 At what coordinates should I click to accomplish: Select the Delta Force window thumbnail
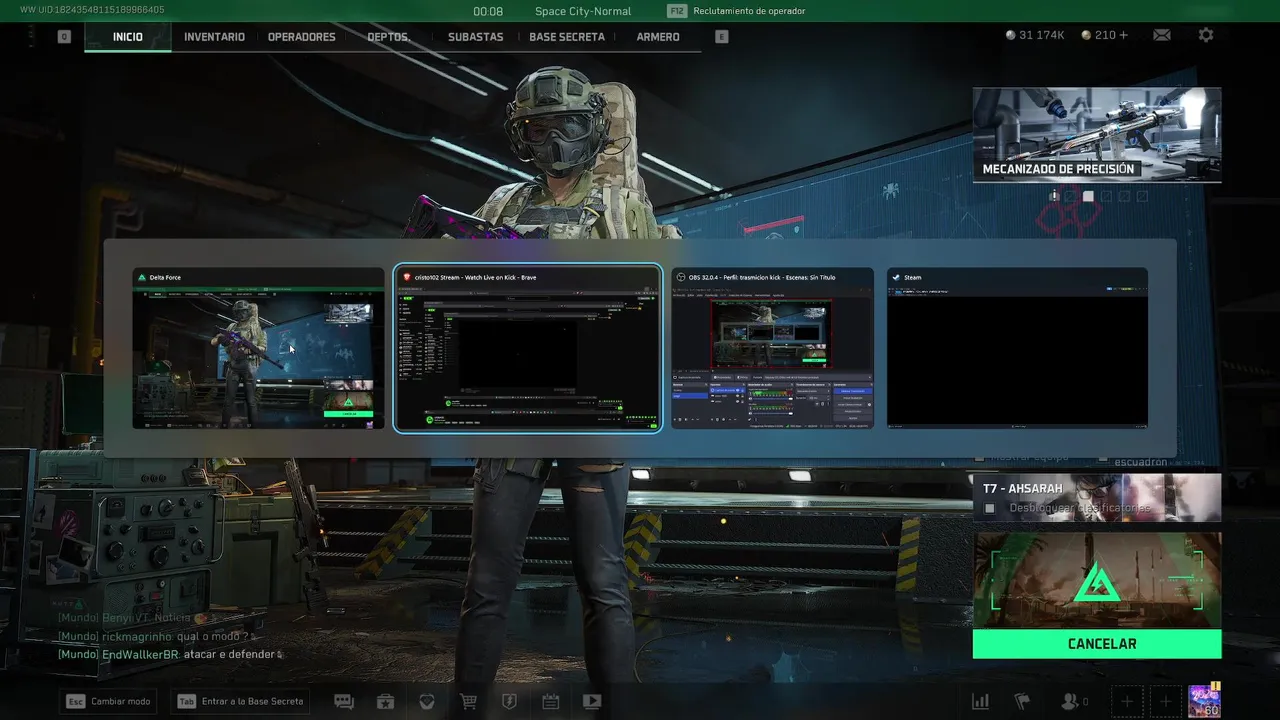(259, 348)
